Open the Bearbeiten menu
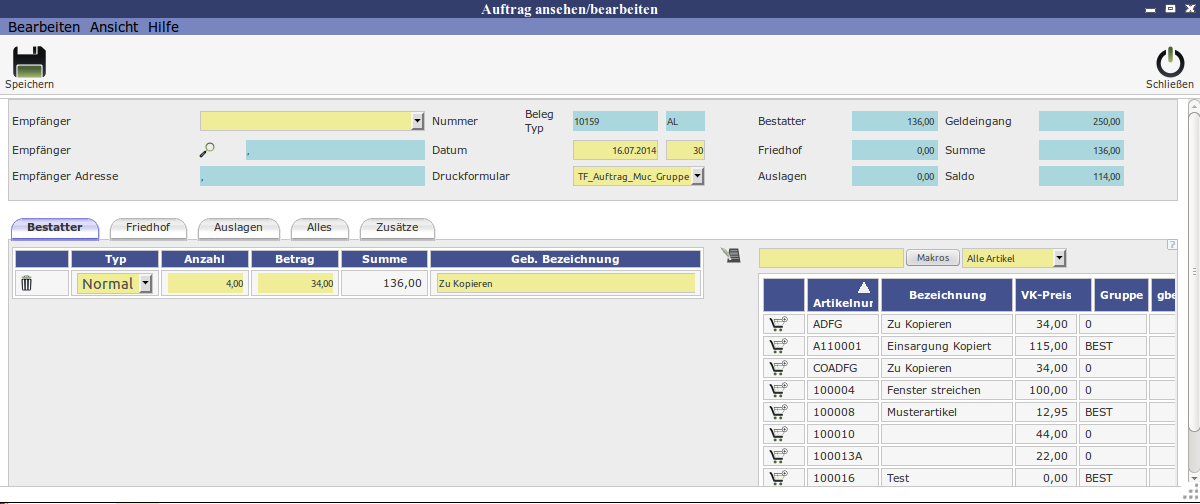Image resolution: width=1200 pixels, height=504 pixels. pos(44,27)
